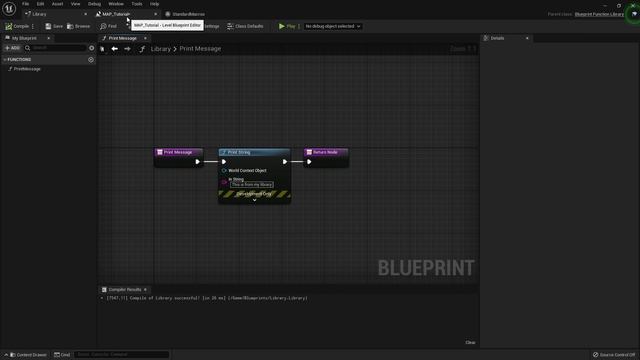Viewport: 640px width, 360px height.
Task: Open the Tools menu
Action: point(137,4)
